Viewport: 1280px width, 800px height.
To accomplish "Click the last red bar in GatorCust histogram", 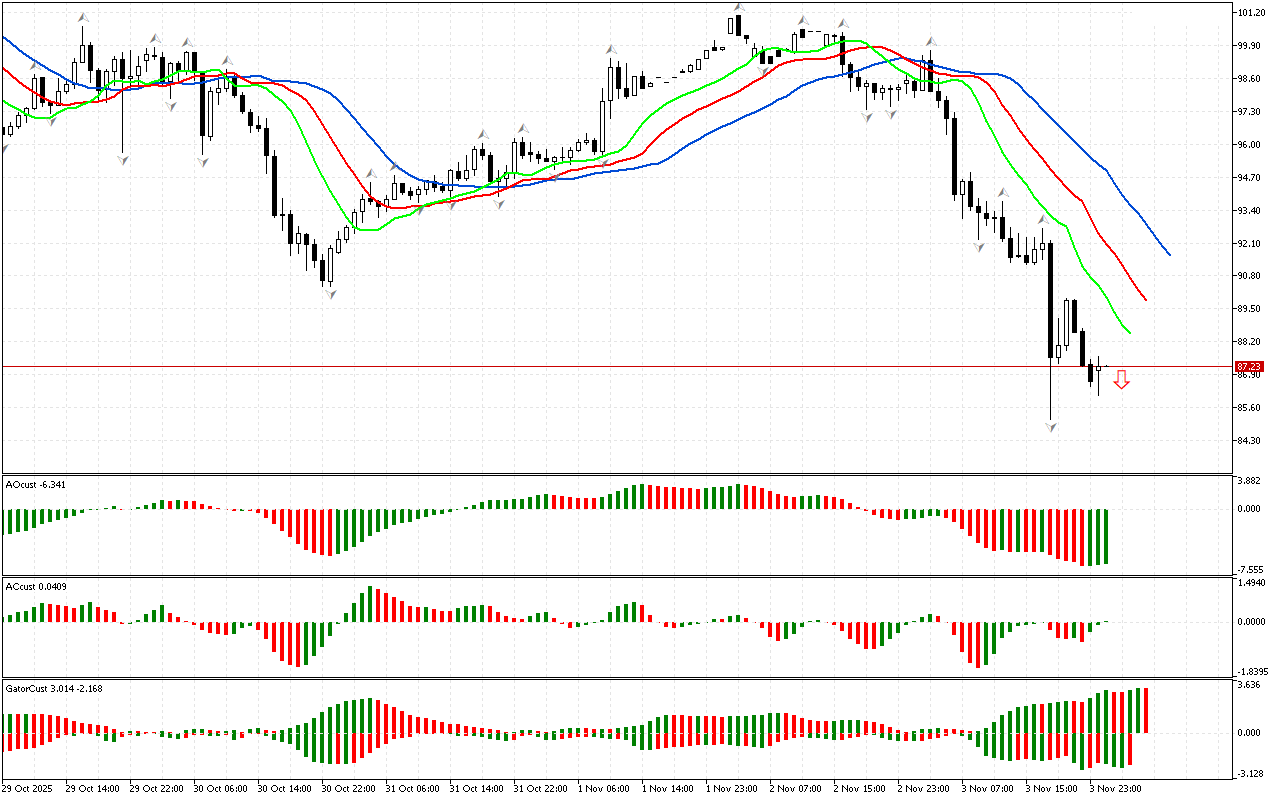I will click(x=1145, y=710).
